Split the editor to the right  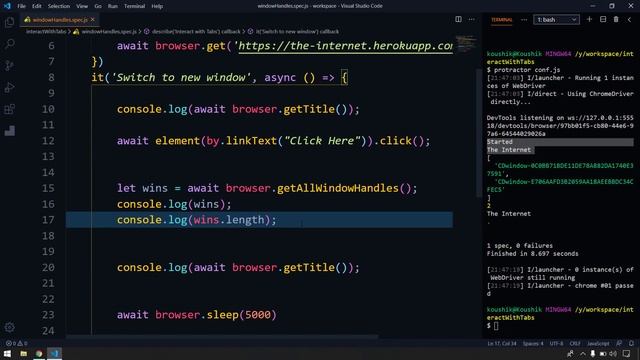(458, 19)
